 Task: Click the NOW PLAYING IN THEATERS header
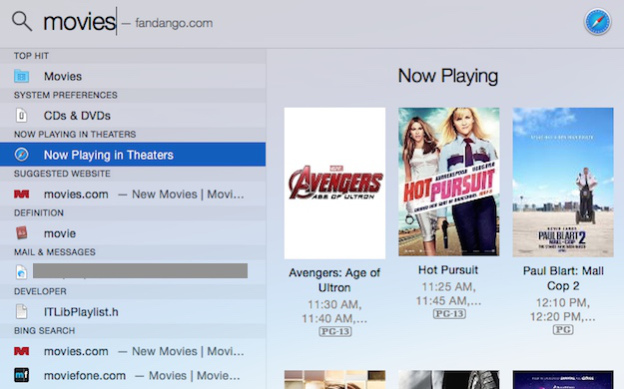click(75, 134)
